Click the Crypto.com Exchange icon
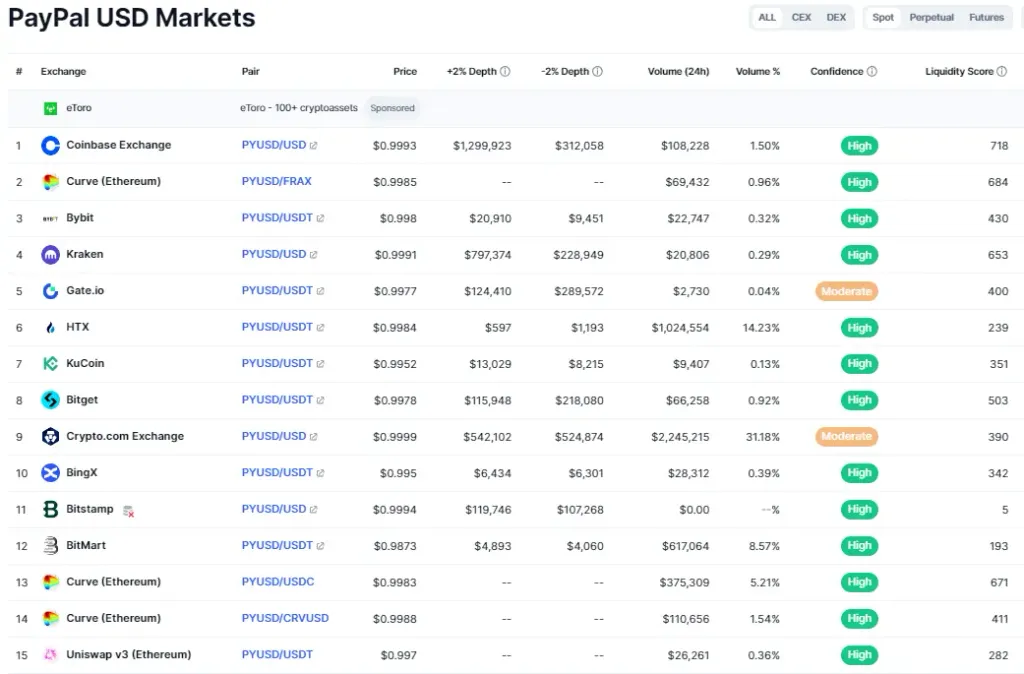 coord(51,436)
